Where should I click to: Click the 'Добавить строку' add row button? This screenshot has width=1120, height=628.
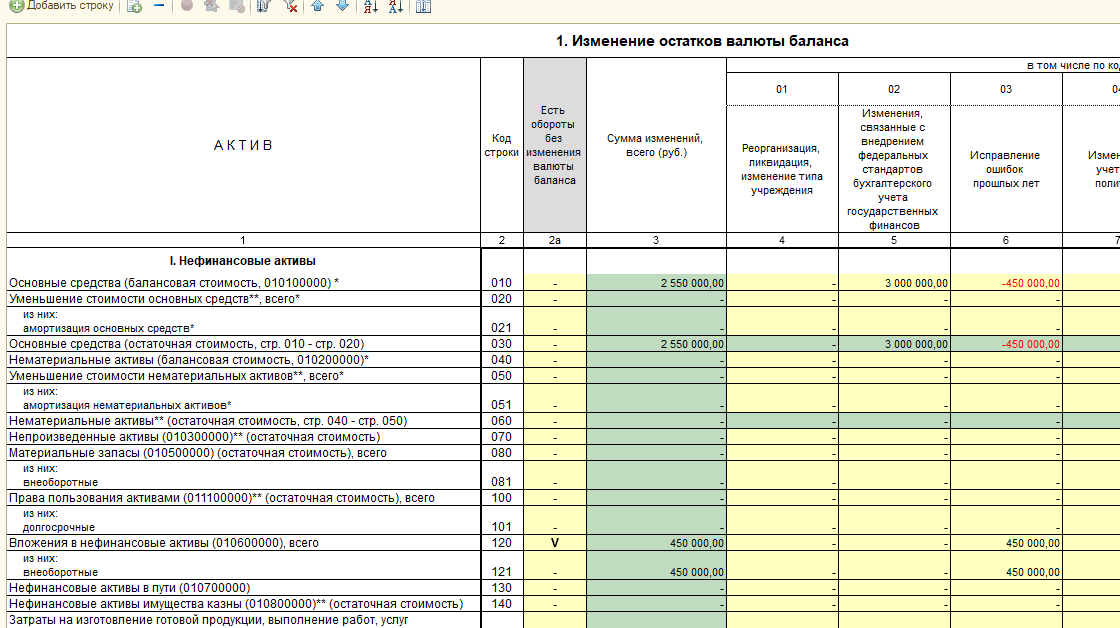61,6
